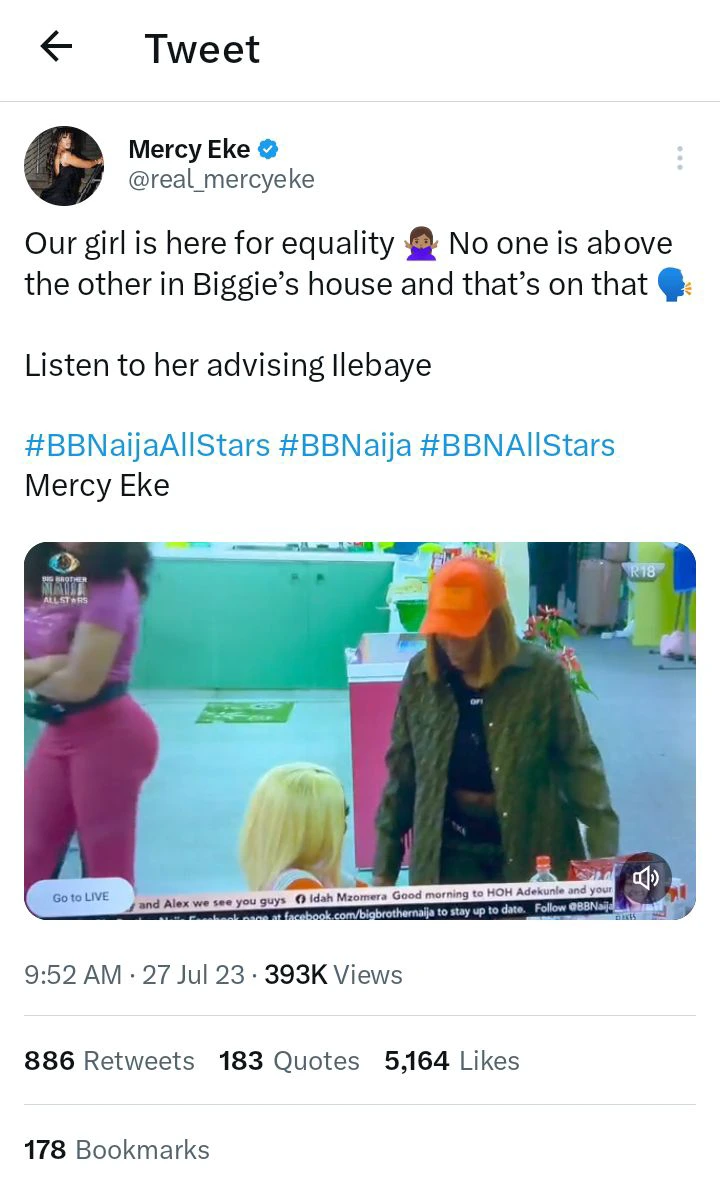View the 886 Retweets list

[109, 1060]
